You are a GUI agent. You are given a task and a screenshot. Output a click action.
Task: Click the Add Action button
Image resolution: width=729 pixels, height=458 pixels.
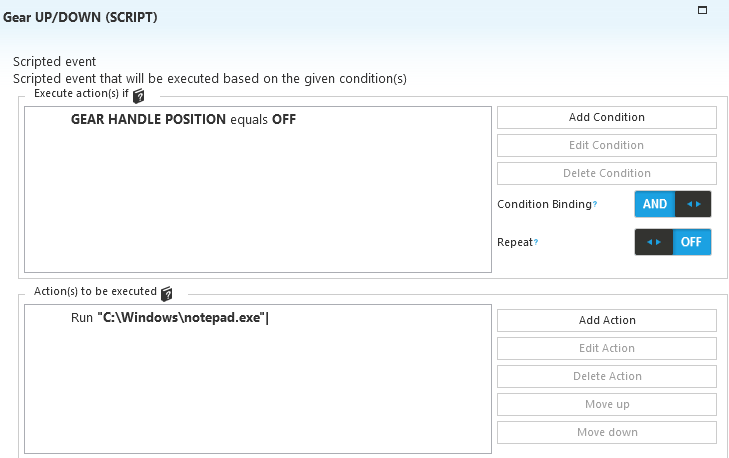pos(607,320)
